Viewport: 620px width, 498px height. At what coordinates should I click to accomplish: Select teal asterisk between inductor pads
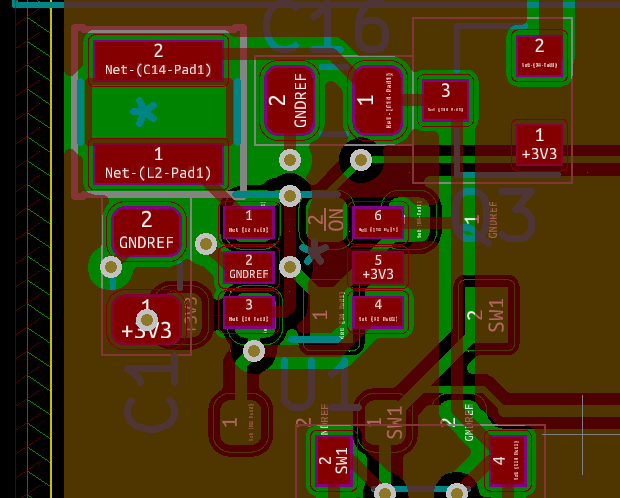click(144, 111)
